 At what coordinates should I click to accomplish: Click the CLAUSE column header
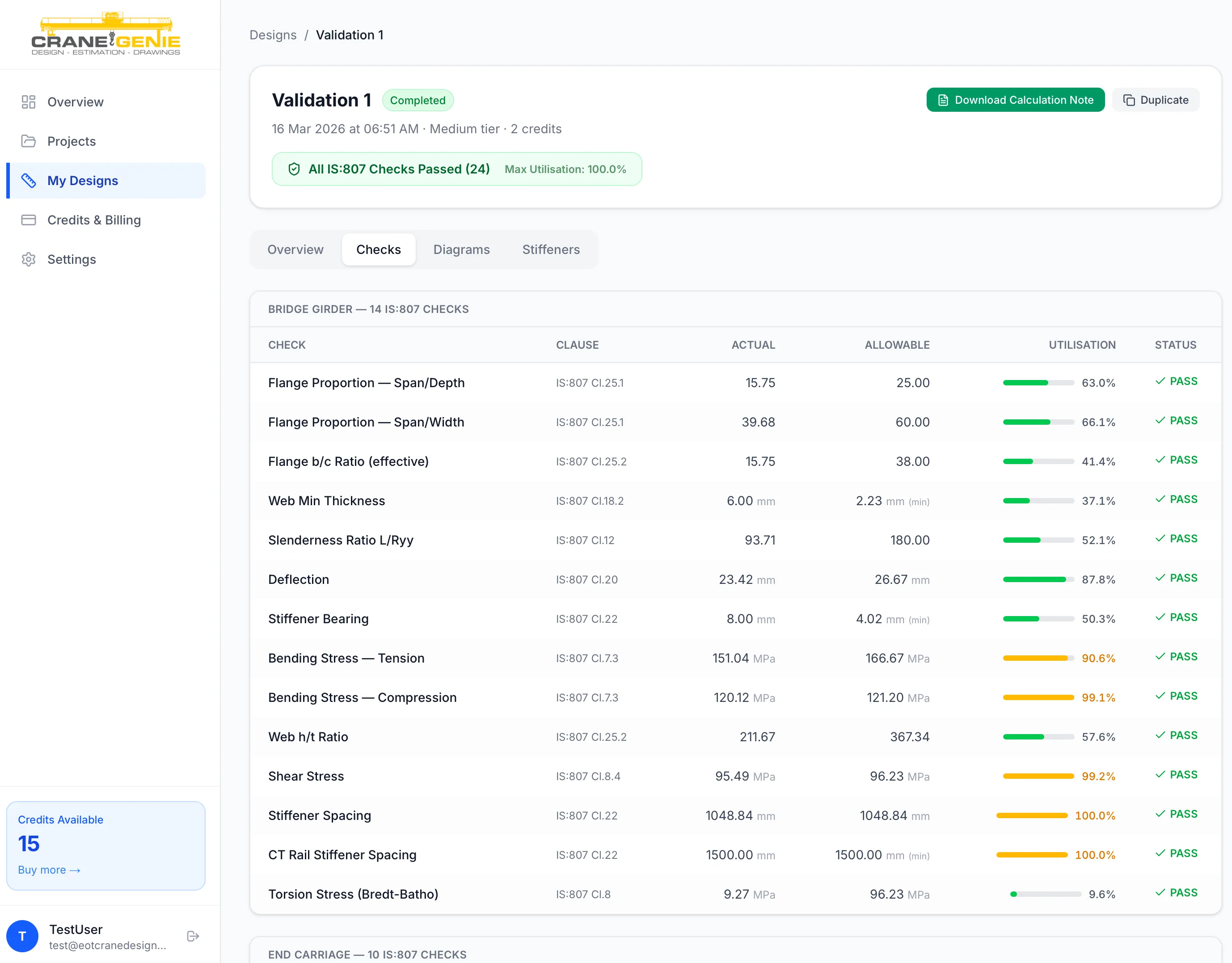coord(578,345)
